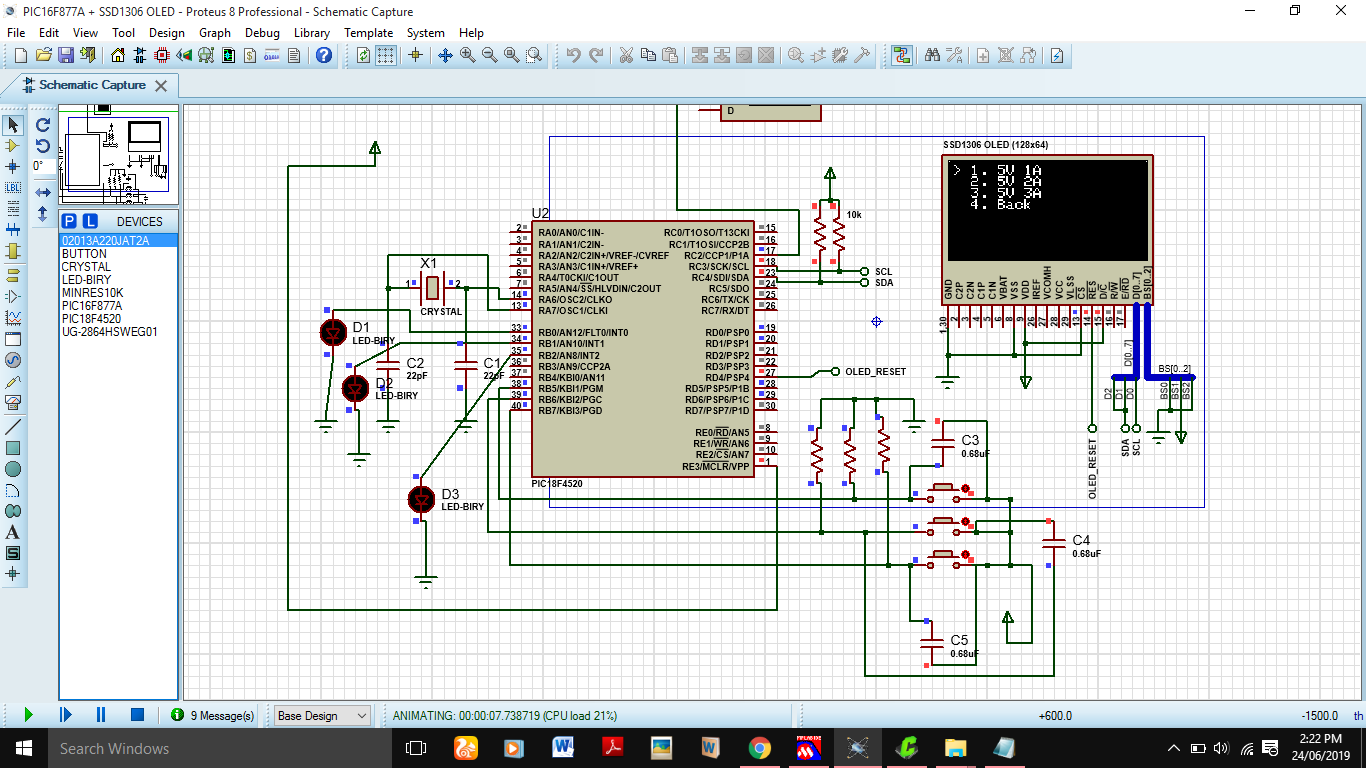Pause the running simulation
Viewport: 1366px width, 768px height.
point(101,715)
